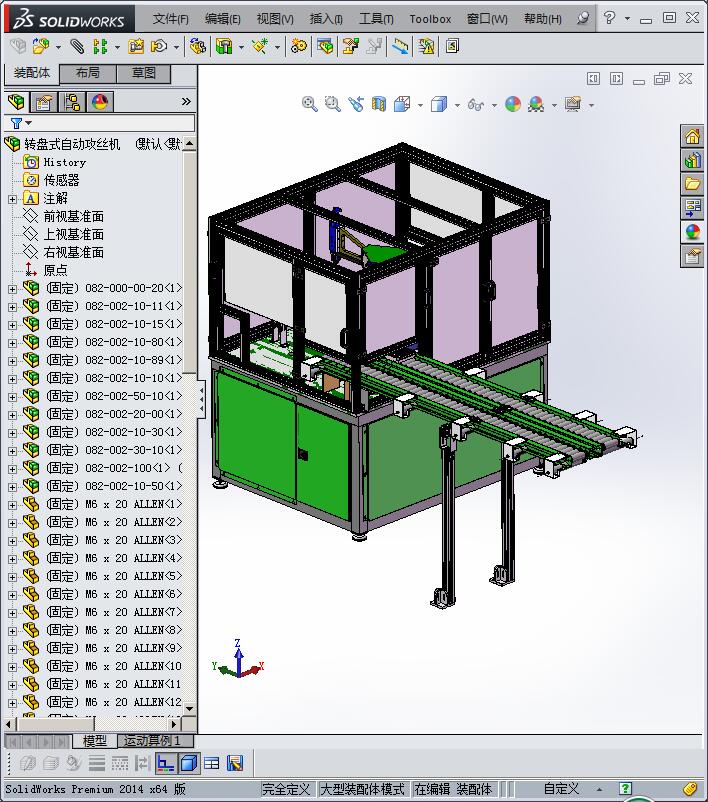Switch to FeatureManager design tree tab
708x802 pixels.
[x=16, y=102]
